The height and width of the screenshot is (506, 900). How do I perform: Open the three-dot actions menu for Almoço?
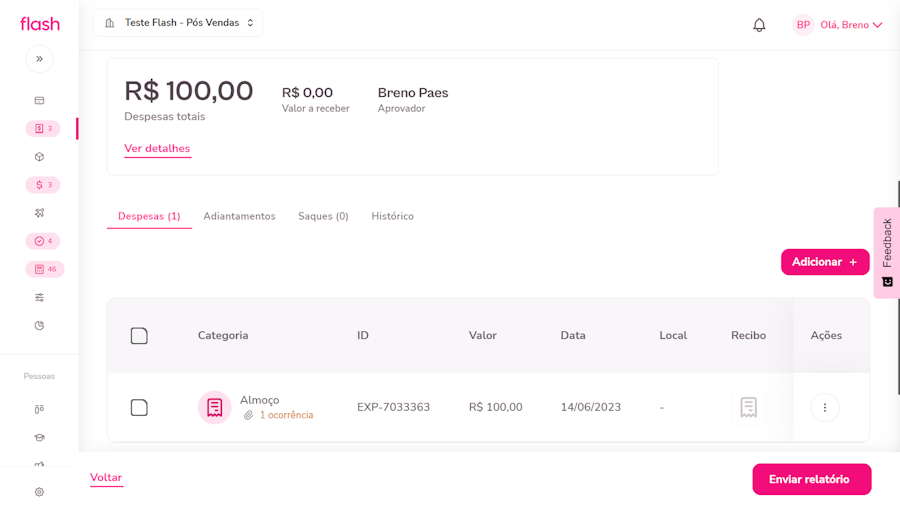pos(824,407)
